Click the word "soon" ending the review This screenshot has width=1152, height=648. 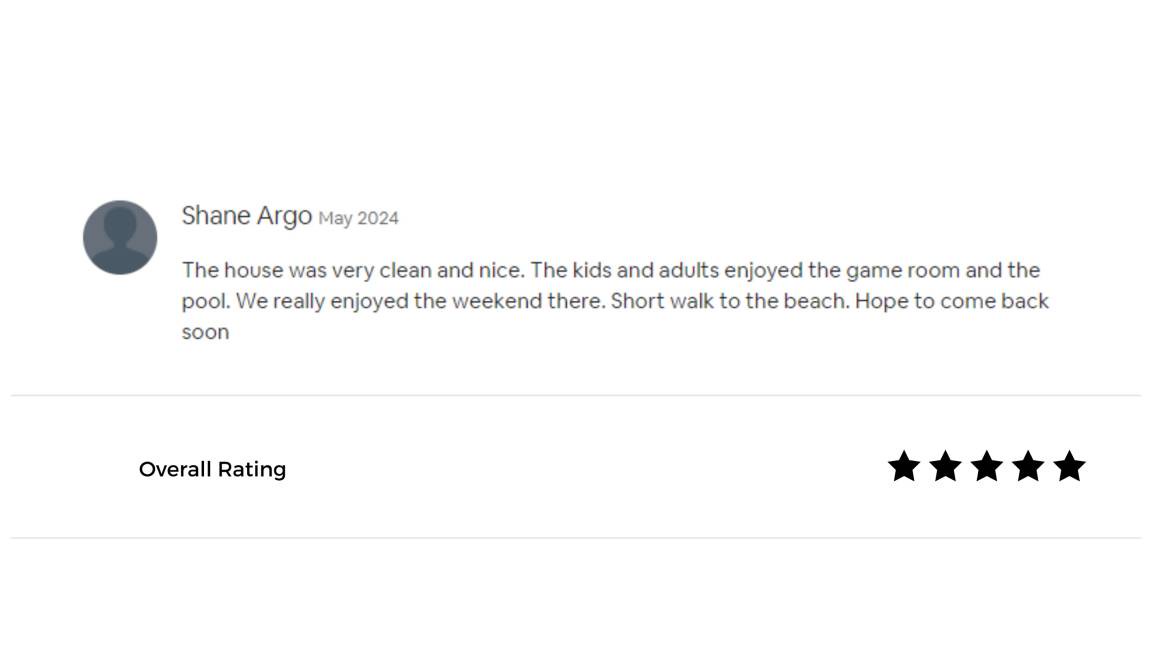click(x=205, y=332)
